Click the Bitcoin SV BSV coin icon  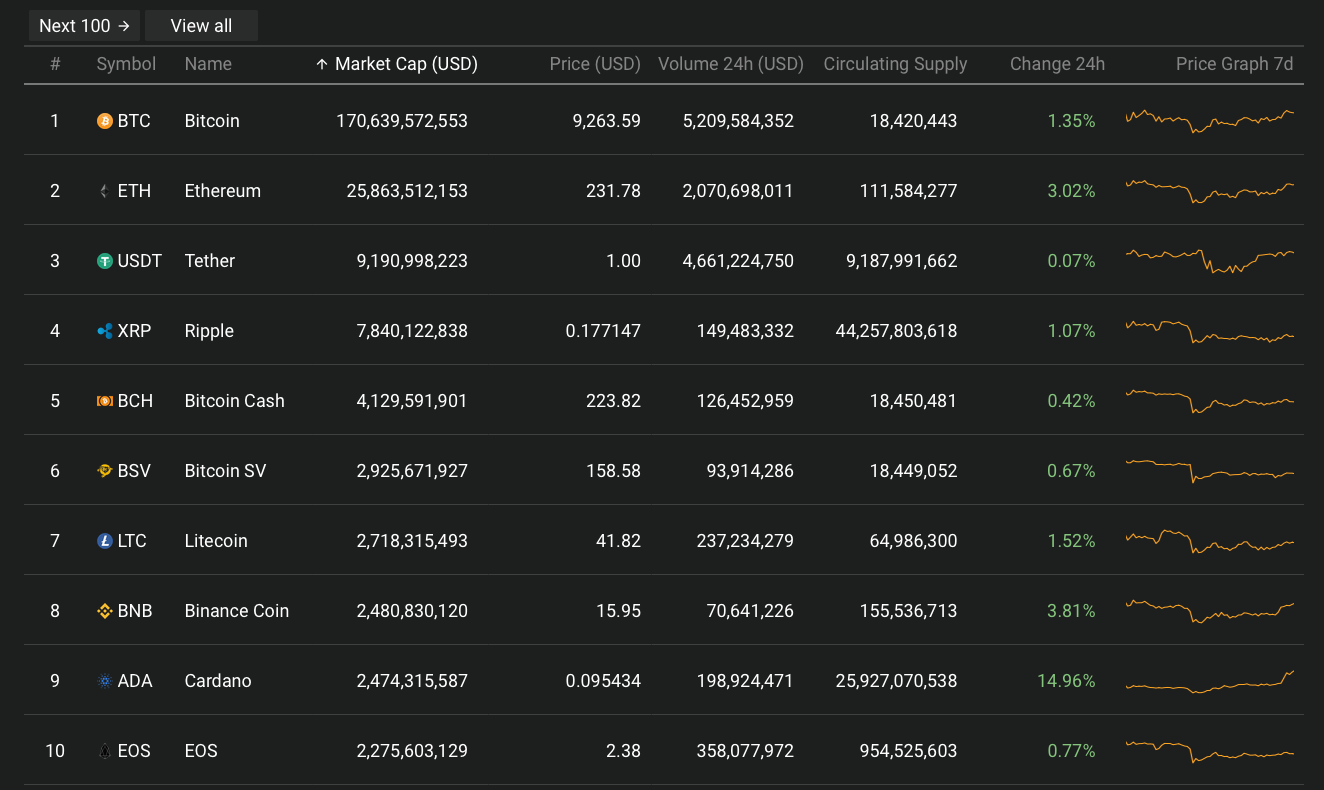click(105, 471)
